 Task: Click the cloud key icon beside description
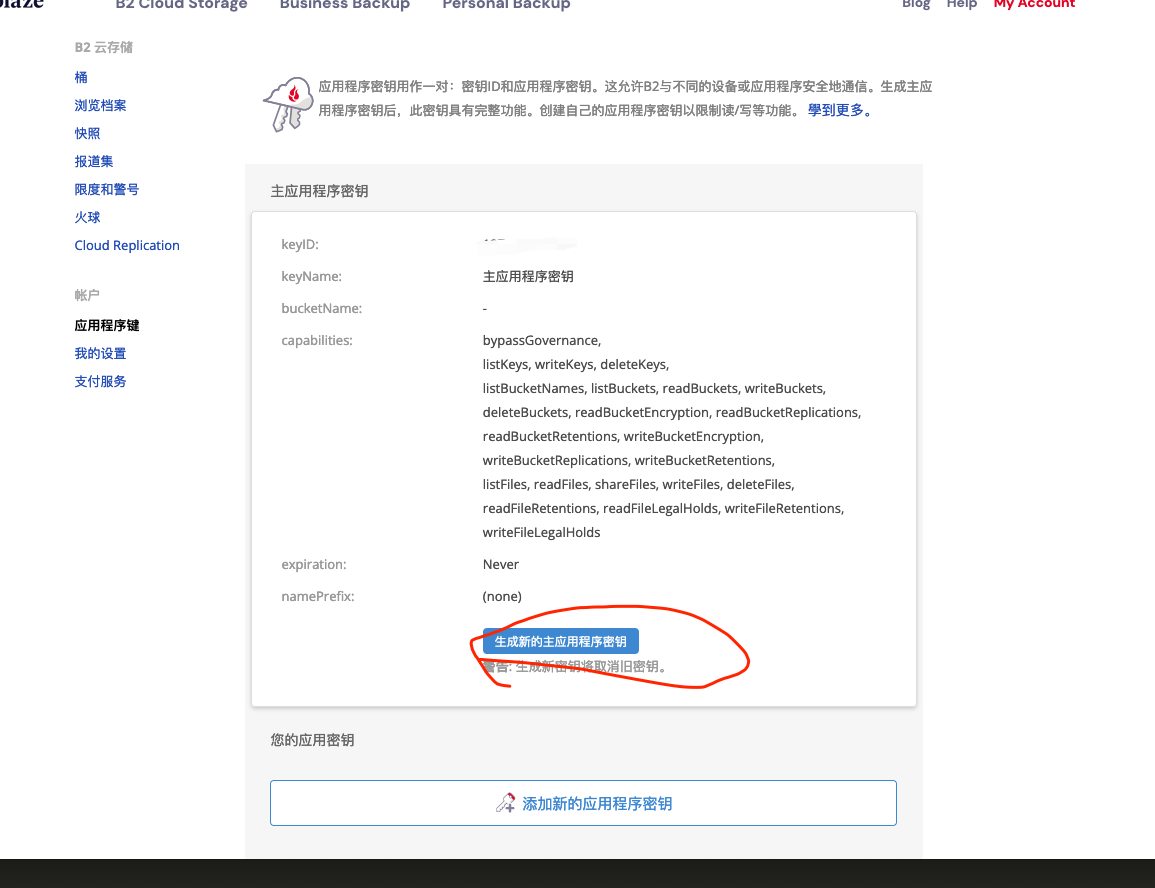(x=288, y=103)
